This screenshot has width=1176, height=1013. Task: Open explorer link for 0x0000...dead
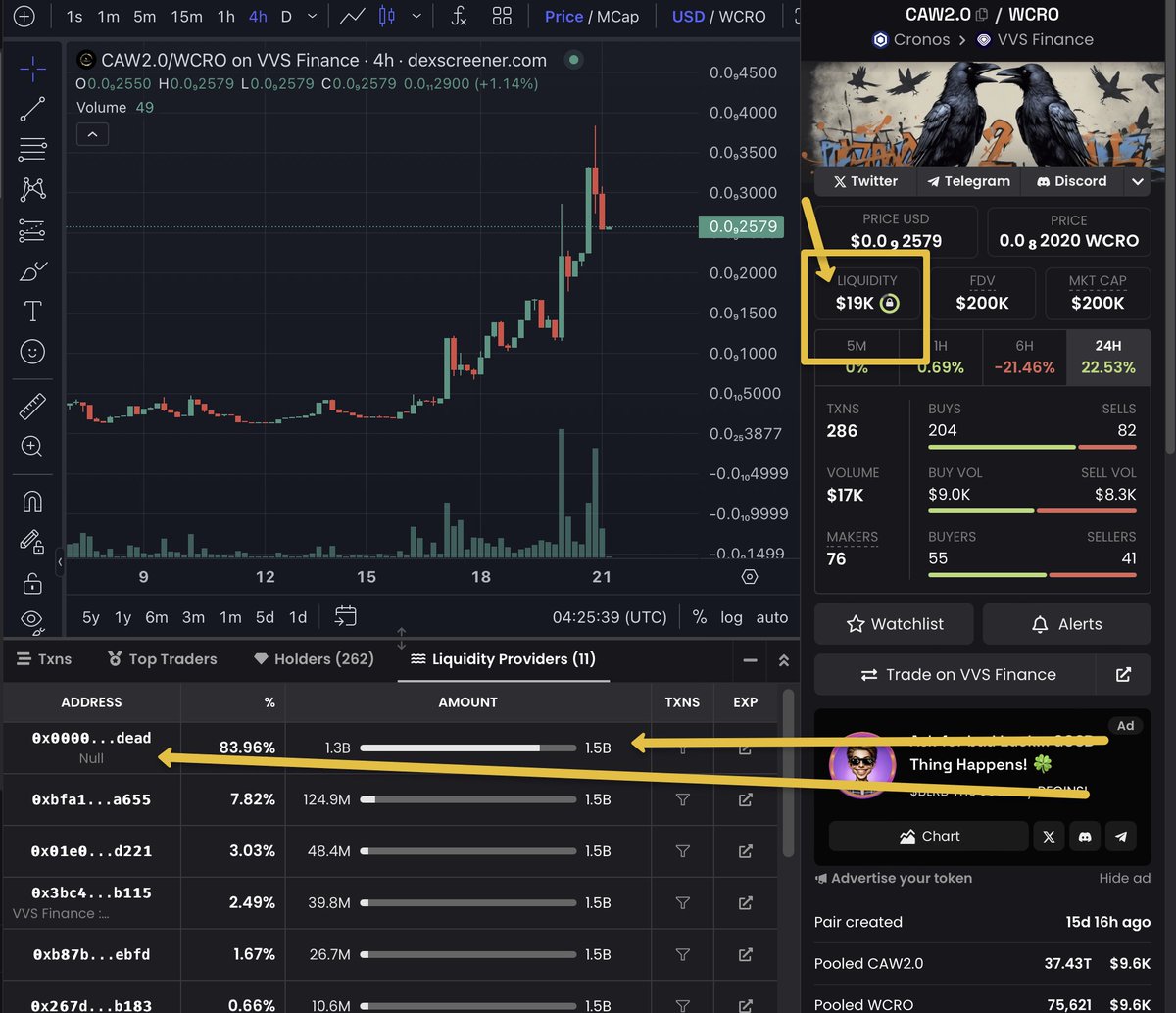tap(745, 748)
